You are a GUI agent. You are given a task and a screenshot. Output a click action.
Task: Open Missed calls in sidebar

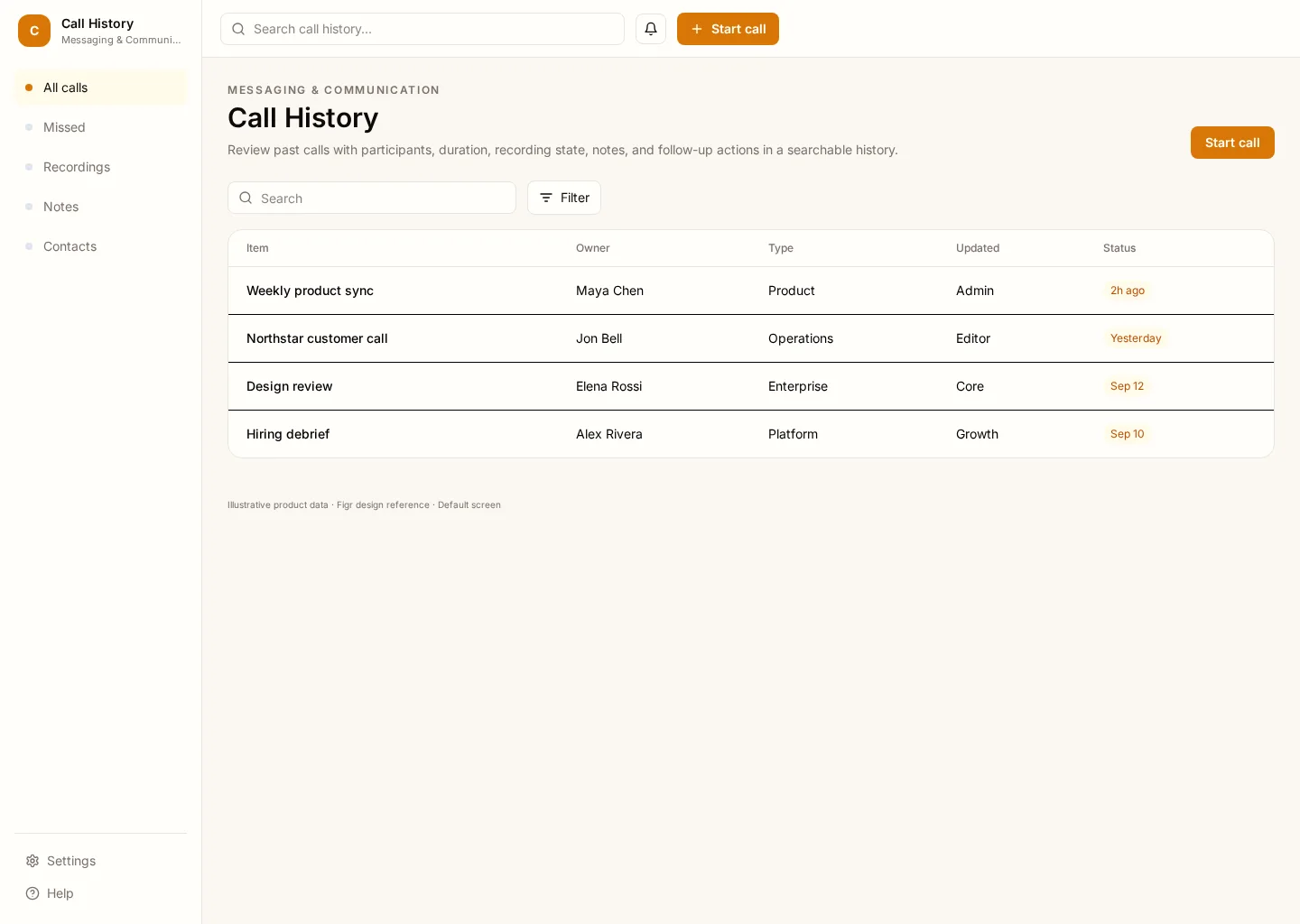tap(101, 127)
